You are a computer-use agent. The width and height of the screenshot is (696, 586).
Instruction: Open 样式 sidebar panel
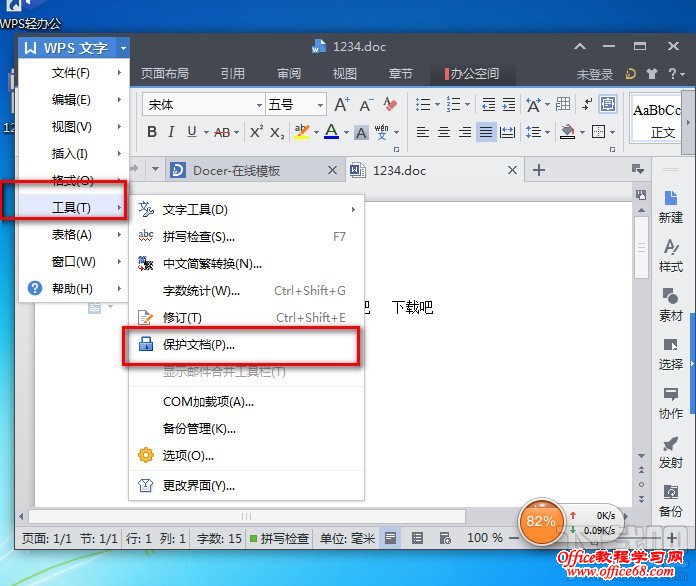tap(671, 256)
